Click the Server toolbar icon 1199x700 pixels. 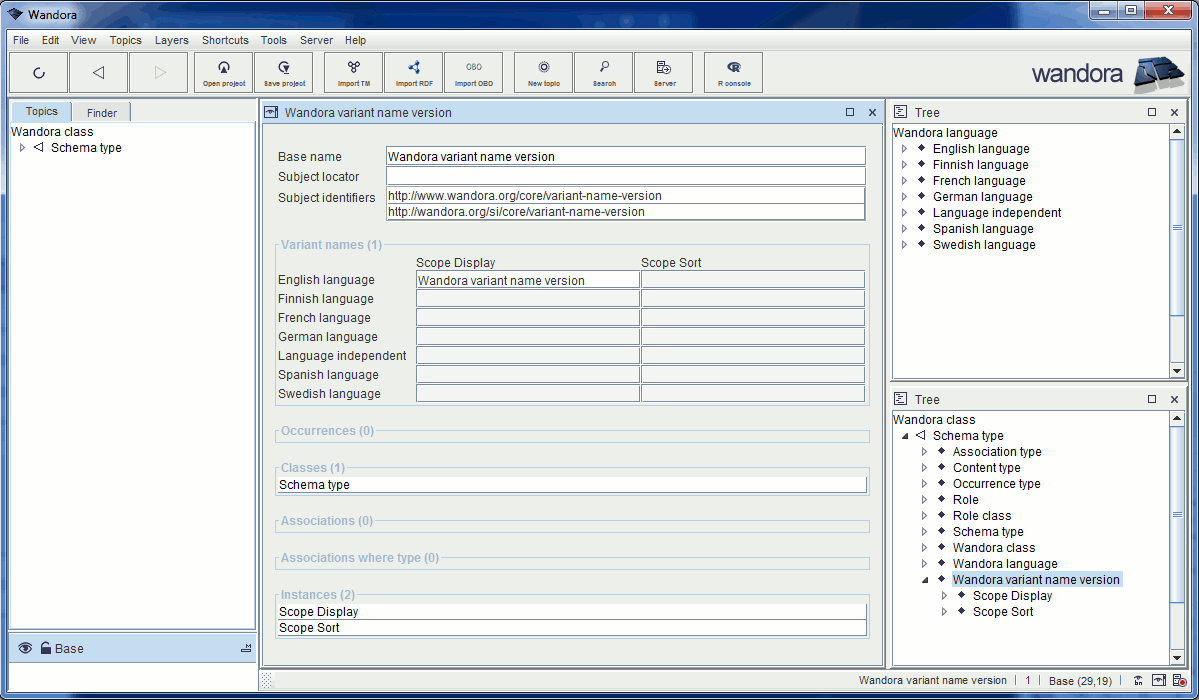click(x=663, y=72)
